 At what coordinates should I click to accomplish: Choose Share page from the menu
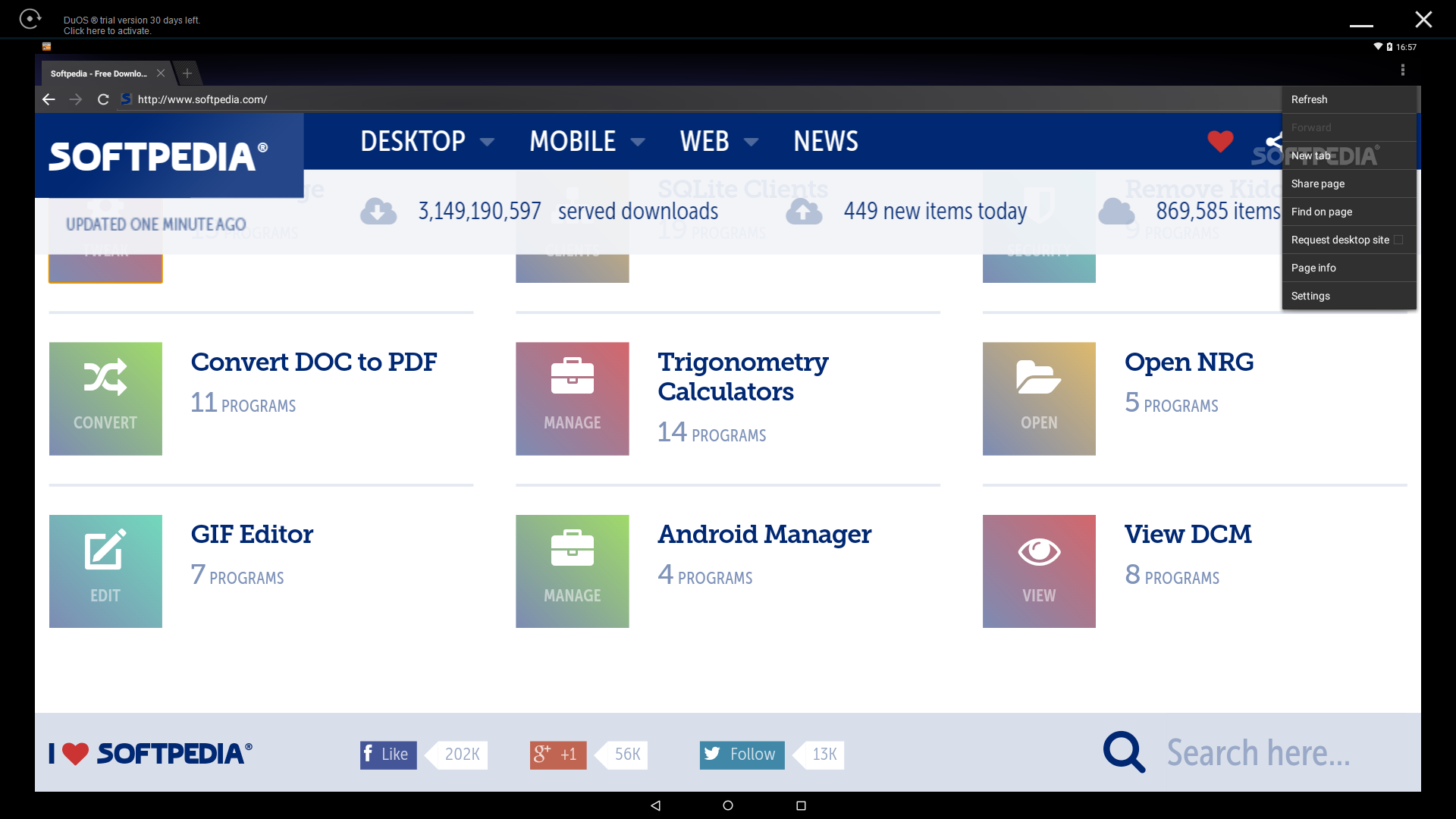pos(1349,184)
